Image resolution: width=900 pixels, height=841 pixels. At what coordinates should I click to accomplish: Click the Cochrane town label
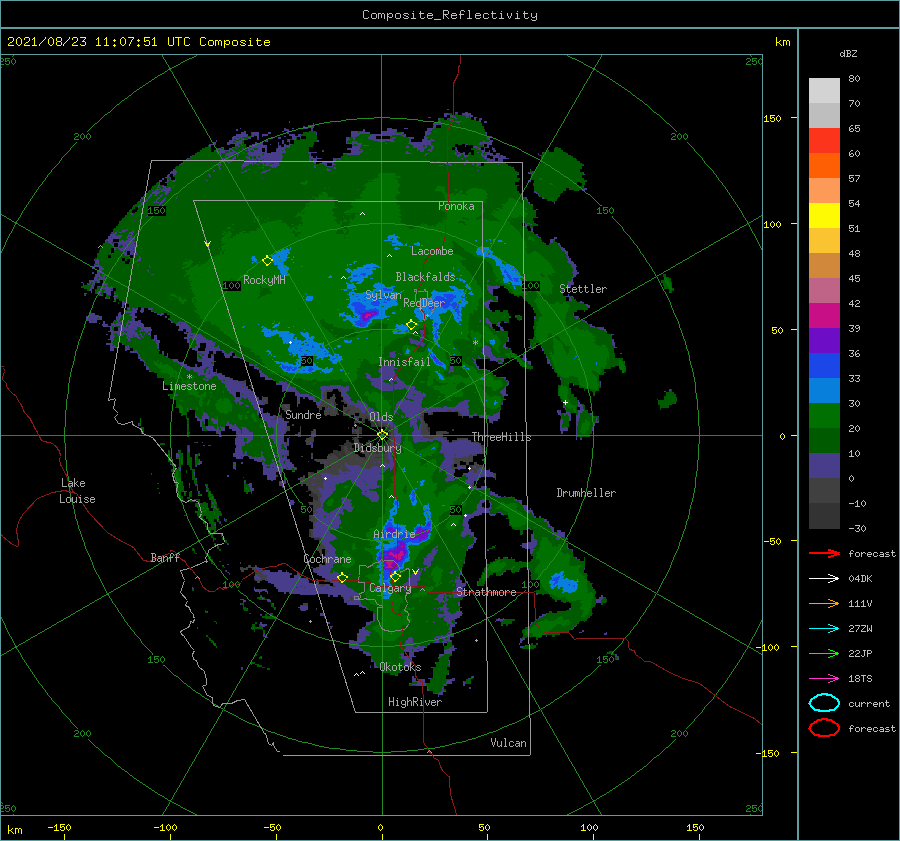327,559
